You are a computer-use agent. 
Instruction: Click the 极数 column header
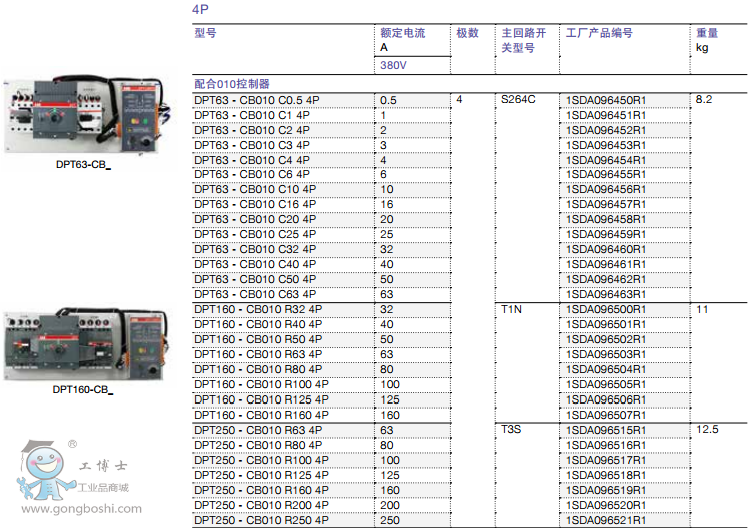[467, 33]
